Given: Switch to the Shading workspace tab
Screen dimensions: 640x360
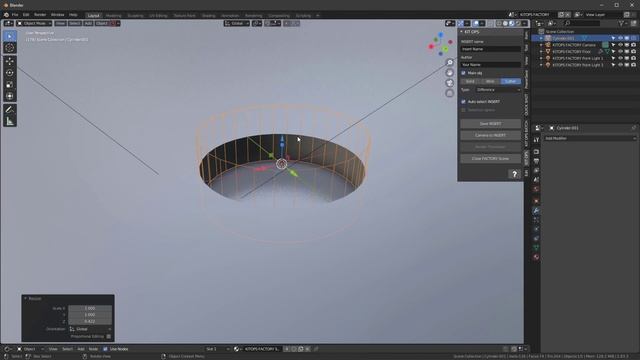Looking at the screenshot, I should tap(208, 16).
